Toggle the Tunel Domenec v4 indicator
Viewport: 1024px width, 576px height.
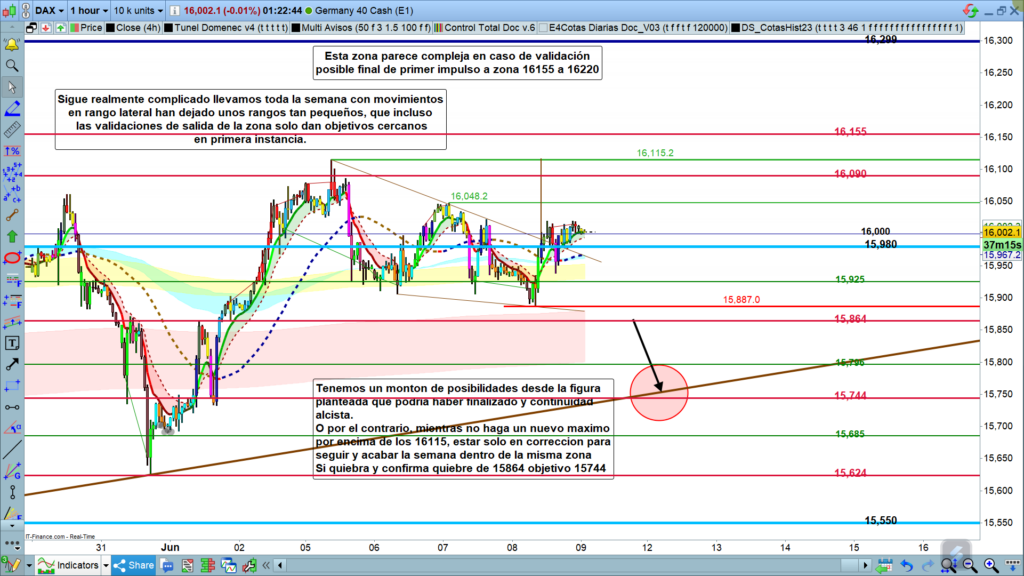(x=214, y=29)
